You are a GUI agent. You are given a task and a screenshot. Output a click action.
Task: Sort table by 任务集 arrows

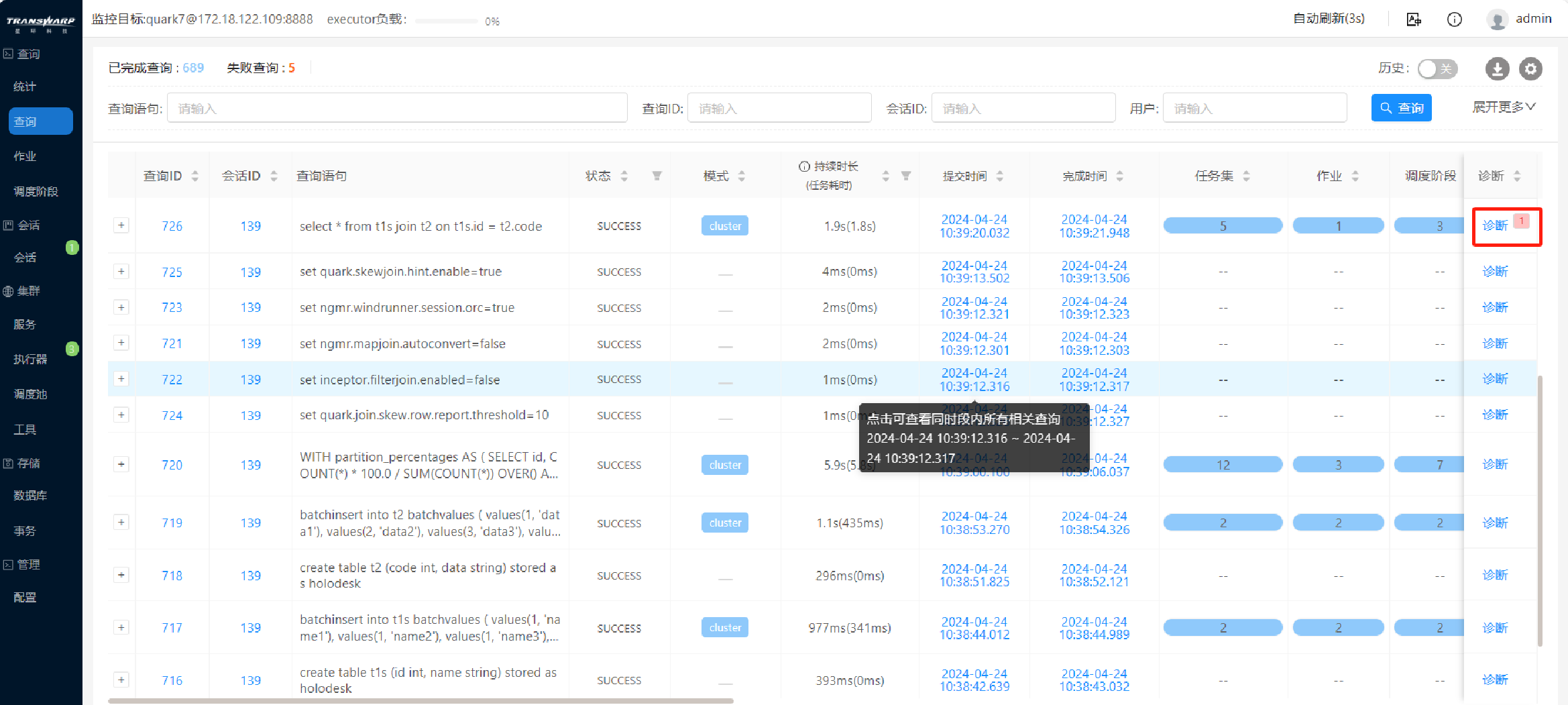1246,176
